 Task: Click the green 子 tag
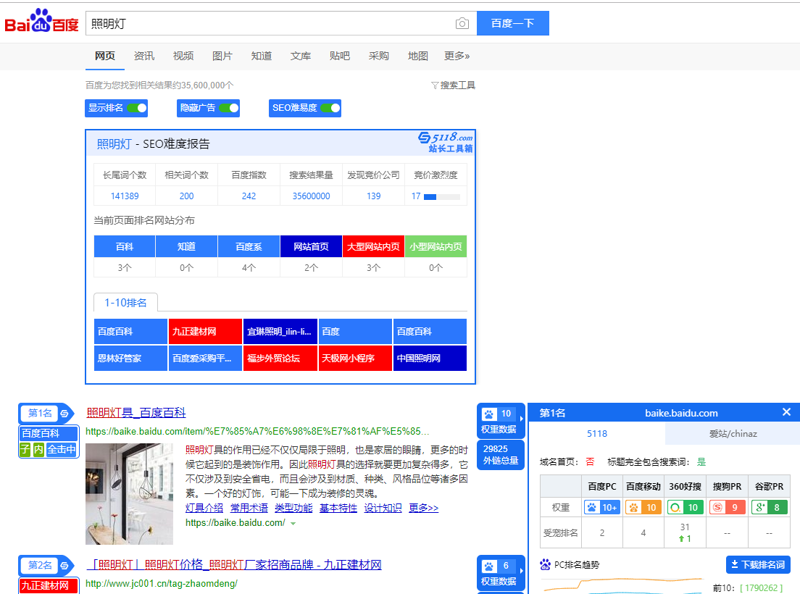click(25, 450)
